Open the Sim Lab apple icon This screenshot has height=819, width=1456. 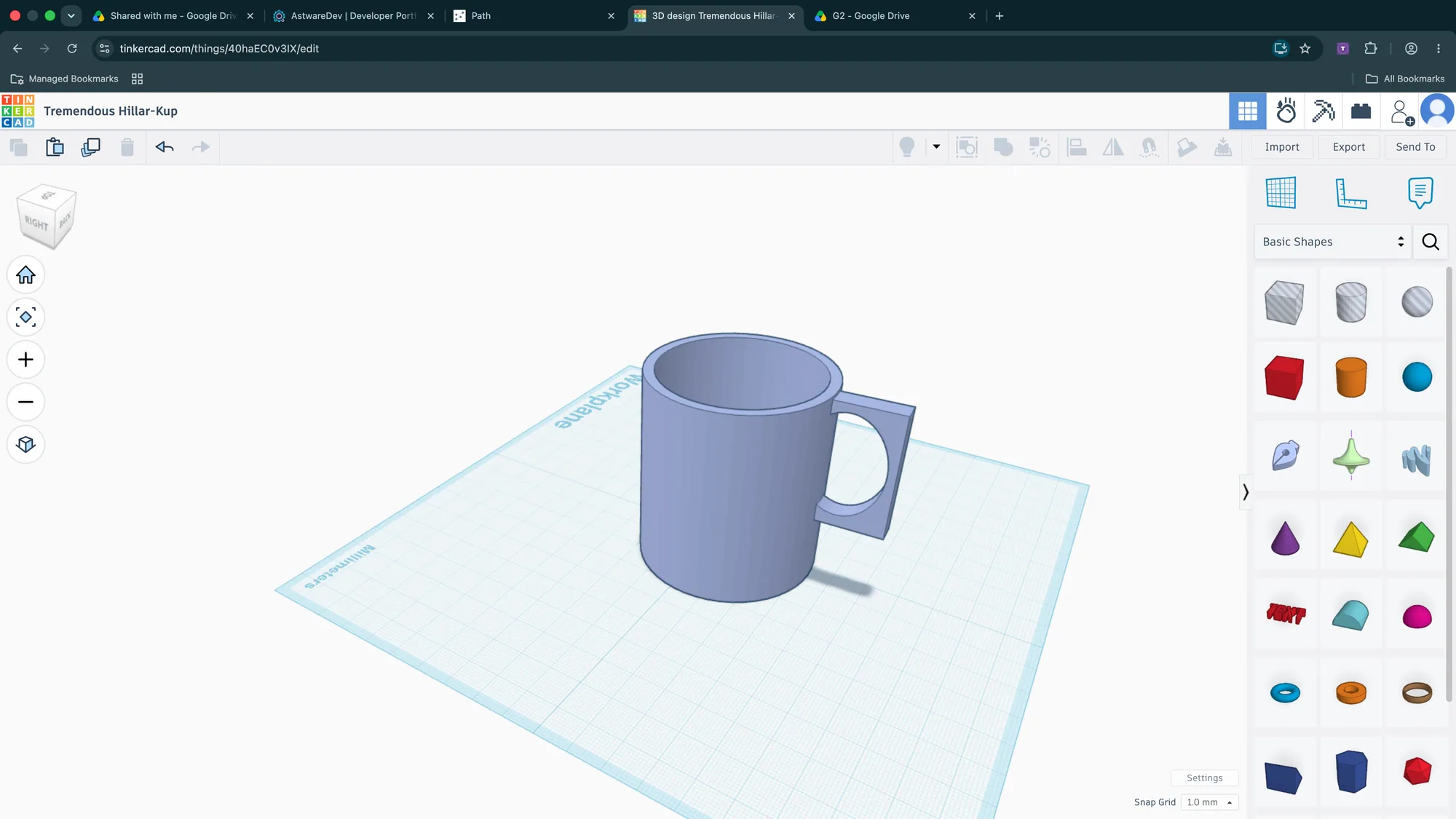[1286, 111]
